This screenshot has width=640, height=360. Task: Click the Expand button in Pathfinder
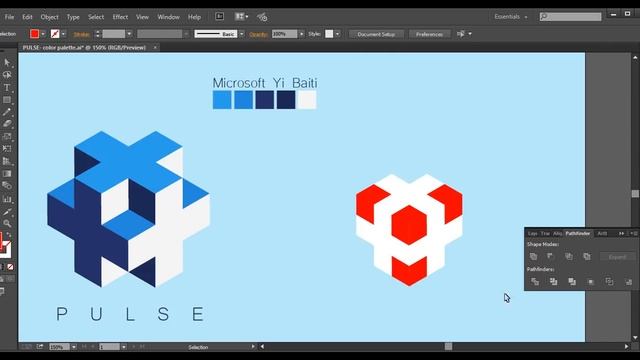[617, 257]
